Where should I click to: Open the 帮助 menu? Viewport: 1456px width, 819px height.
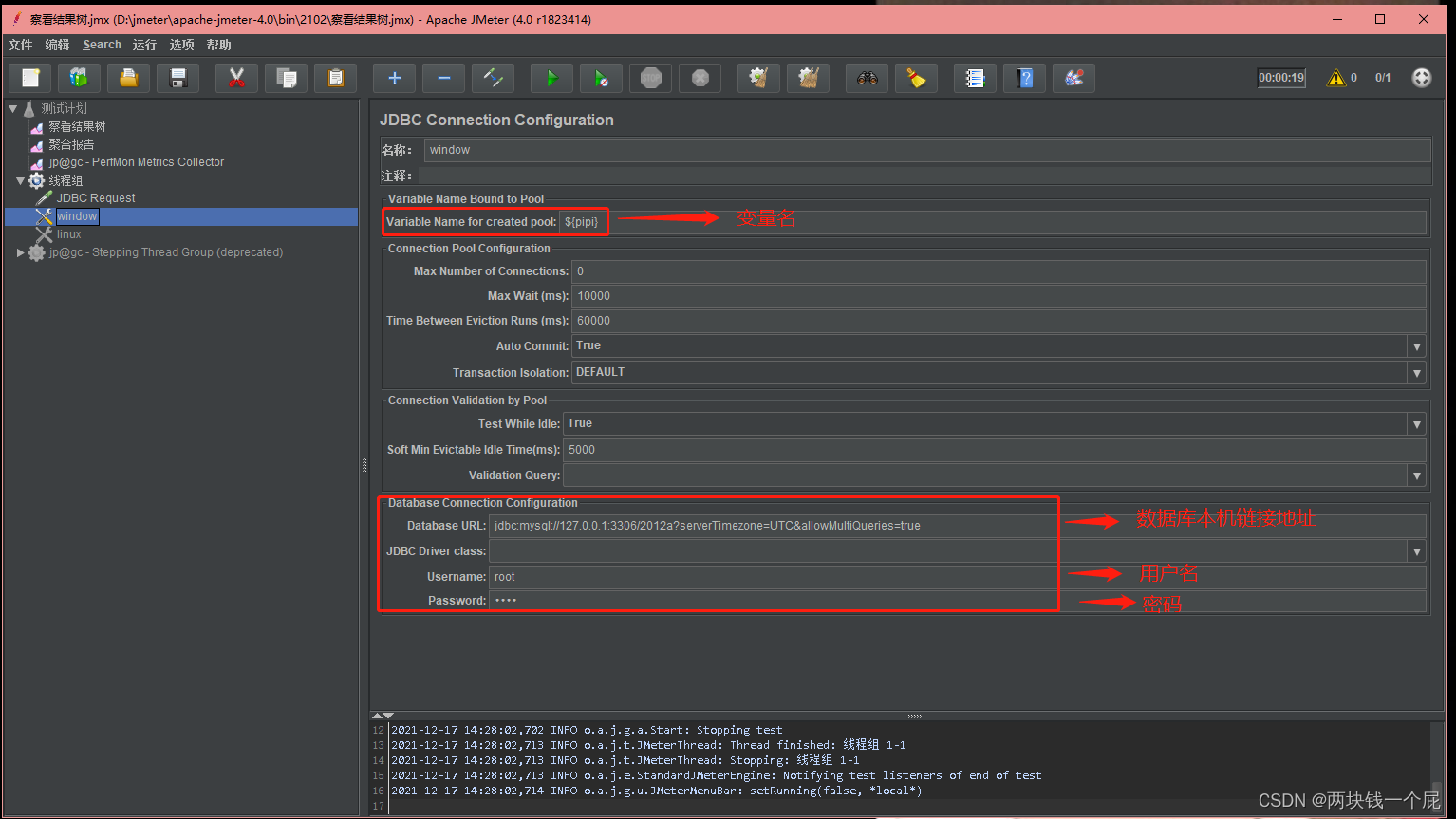tap(218, 45)
